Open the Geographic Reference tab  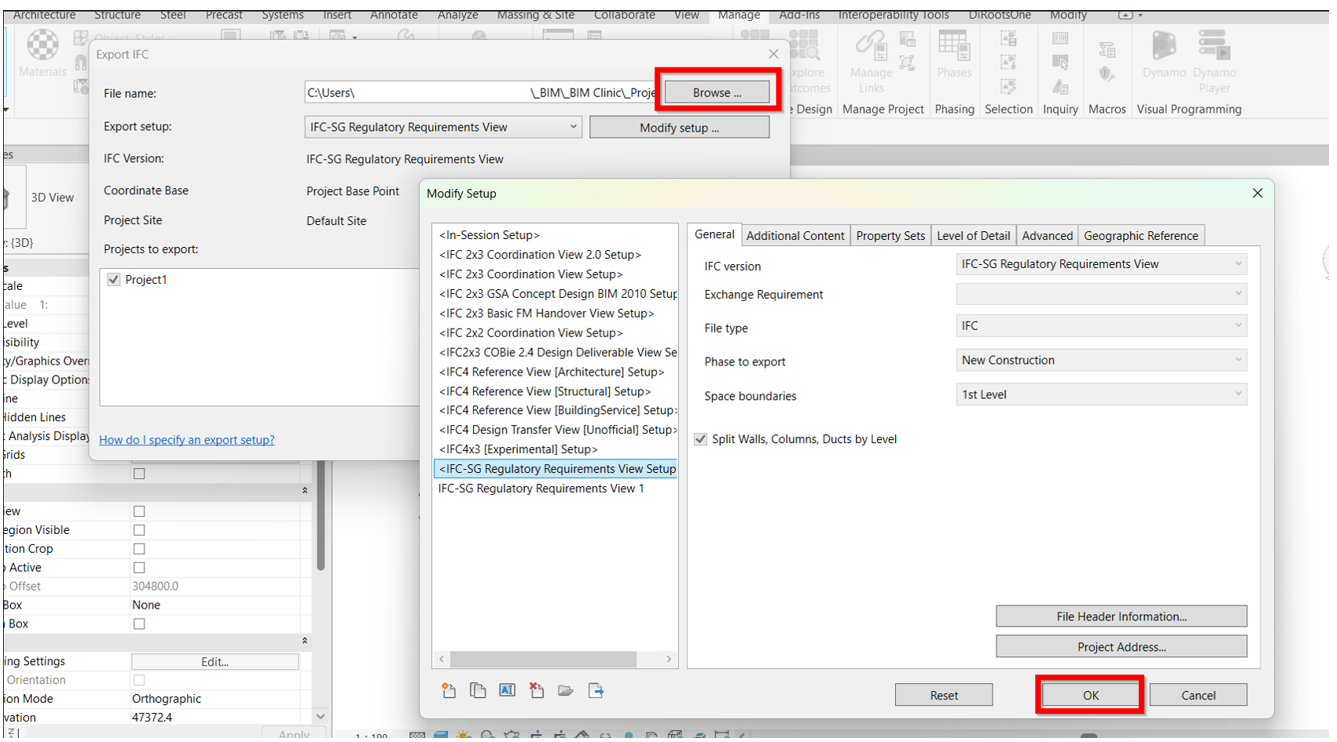point(1140,236)
